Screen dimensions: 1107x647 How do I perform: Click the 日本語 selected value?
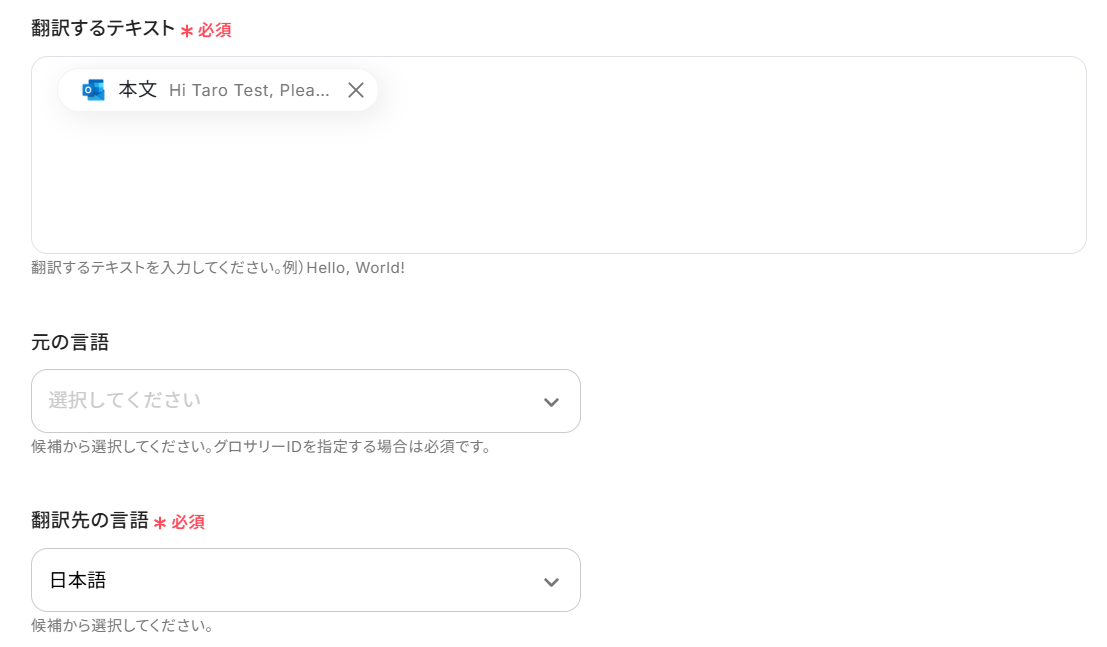tap(78, 580)
